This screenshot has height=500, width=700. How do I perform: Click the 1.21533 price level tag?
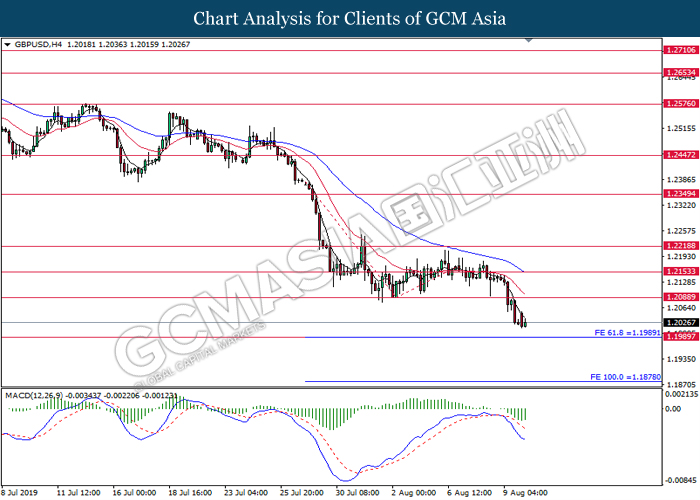680,271
